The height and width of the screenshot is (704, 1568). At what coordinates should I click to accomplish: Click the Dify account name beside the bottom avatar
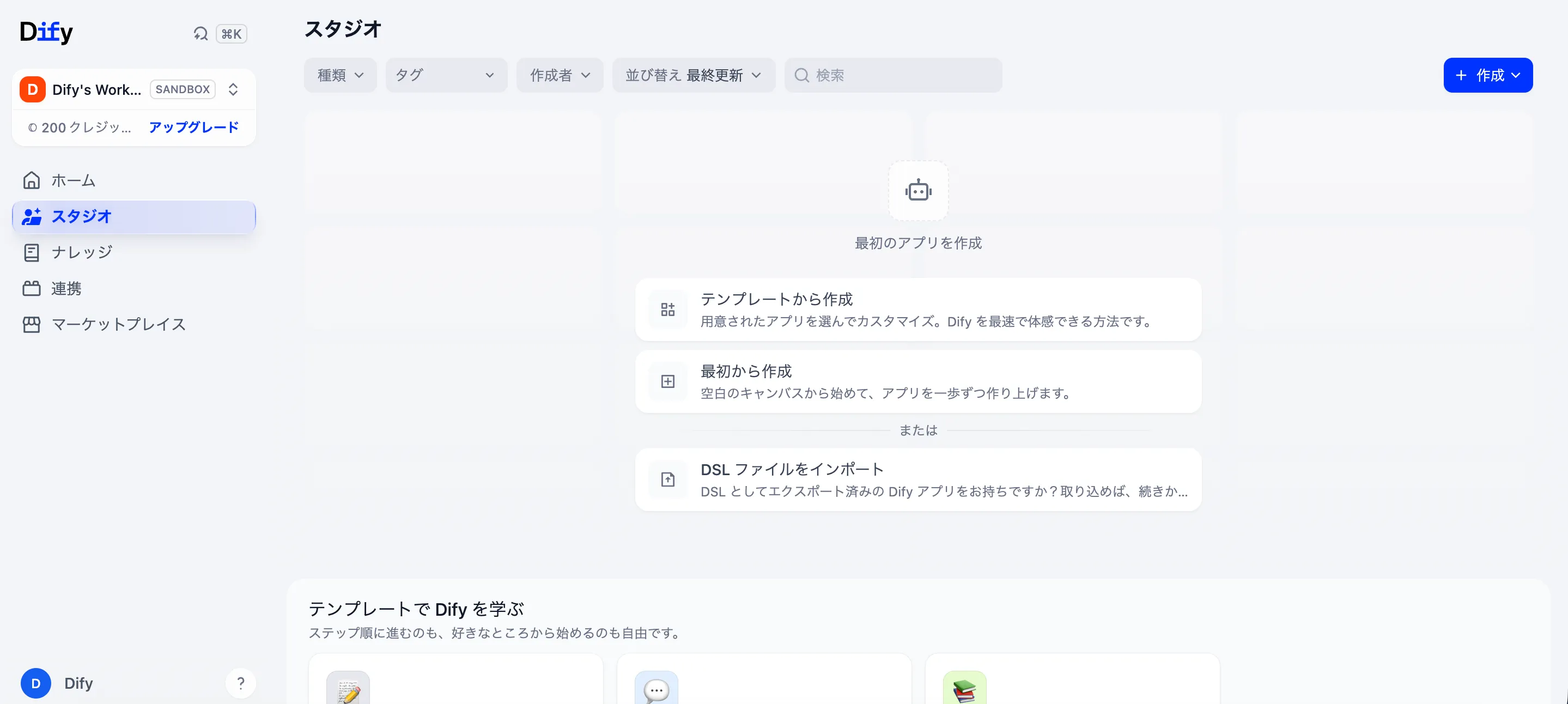78,683
